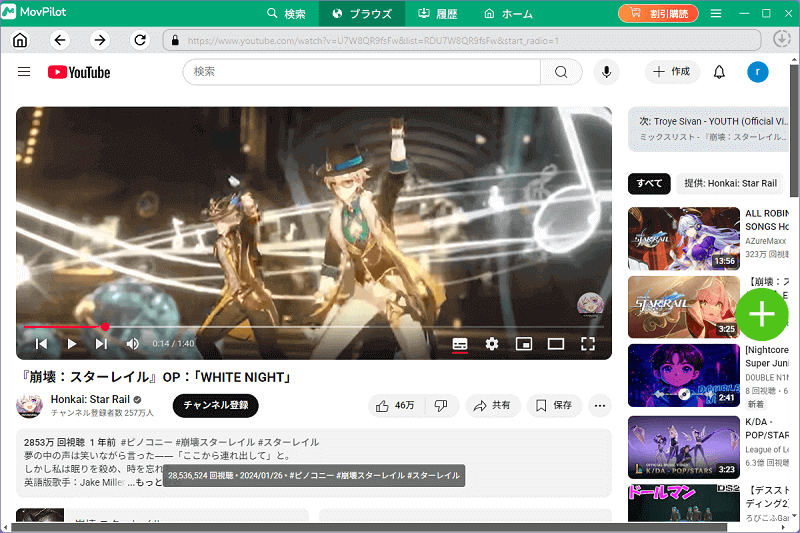Viewport: 800px width, 533px height.
Task: Open the Honkai: Star Rail channel name
Action: 90,399
